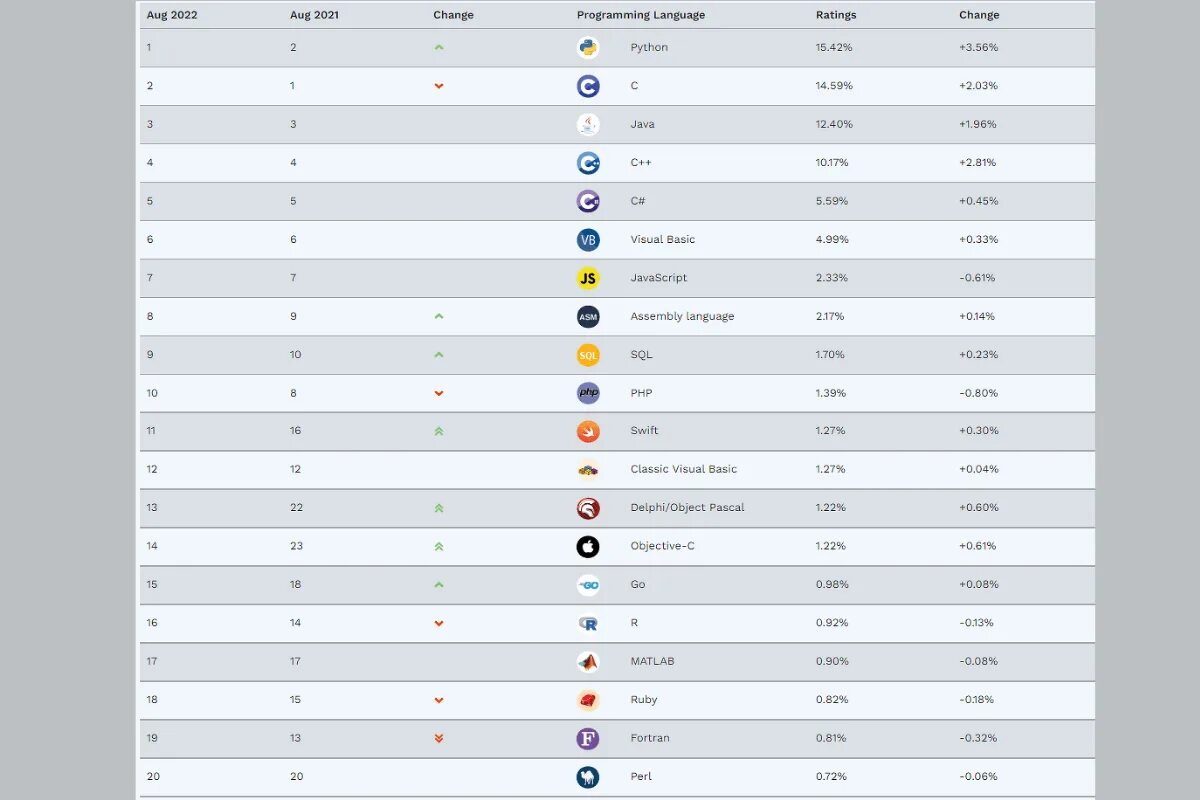Click the Visual Basic VB icon
This screenshot has width=1200, height=800.
click(588, 240)
